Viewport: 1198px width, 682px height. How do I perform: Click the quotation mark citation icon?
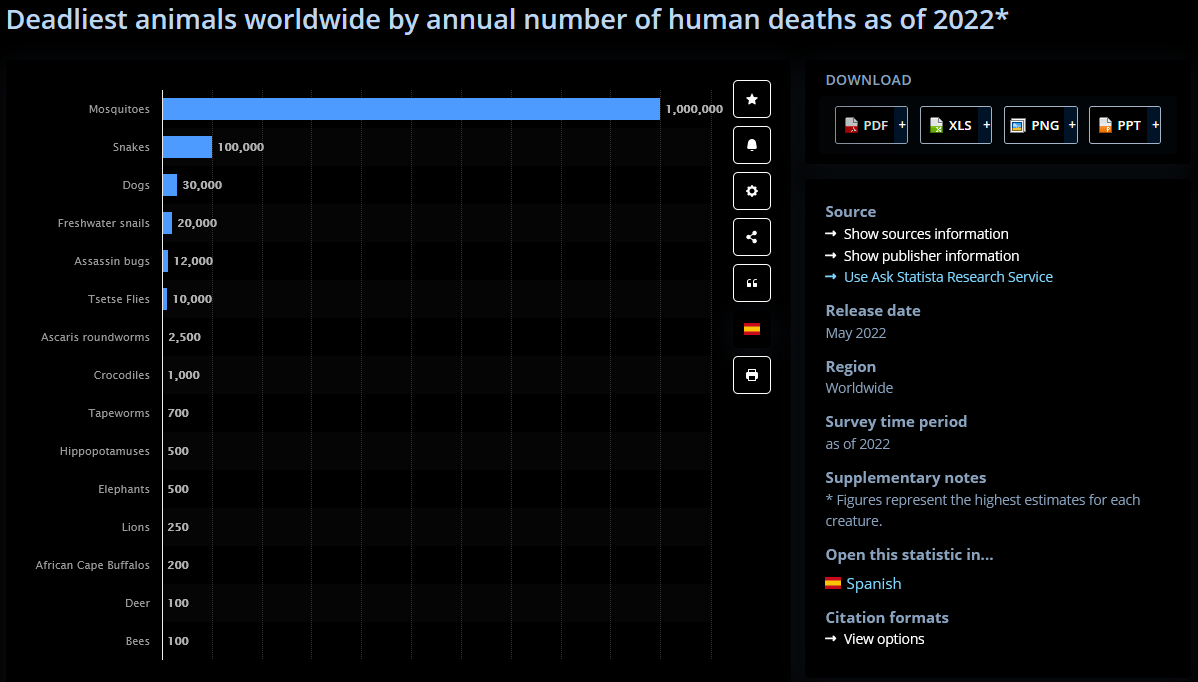pos(752,283)
